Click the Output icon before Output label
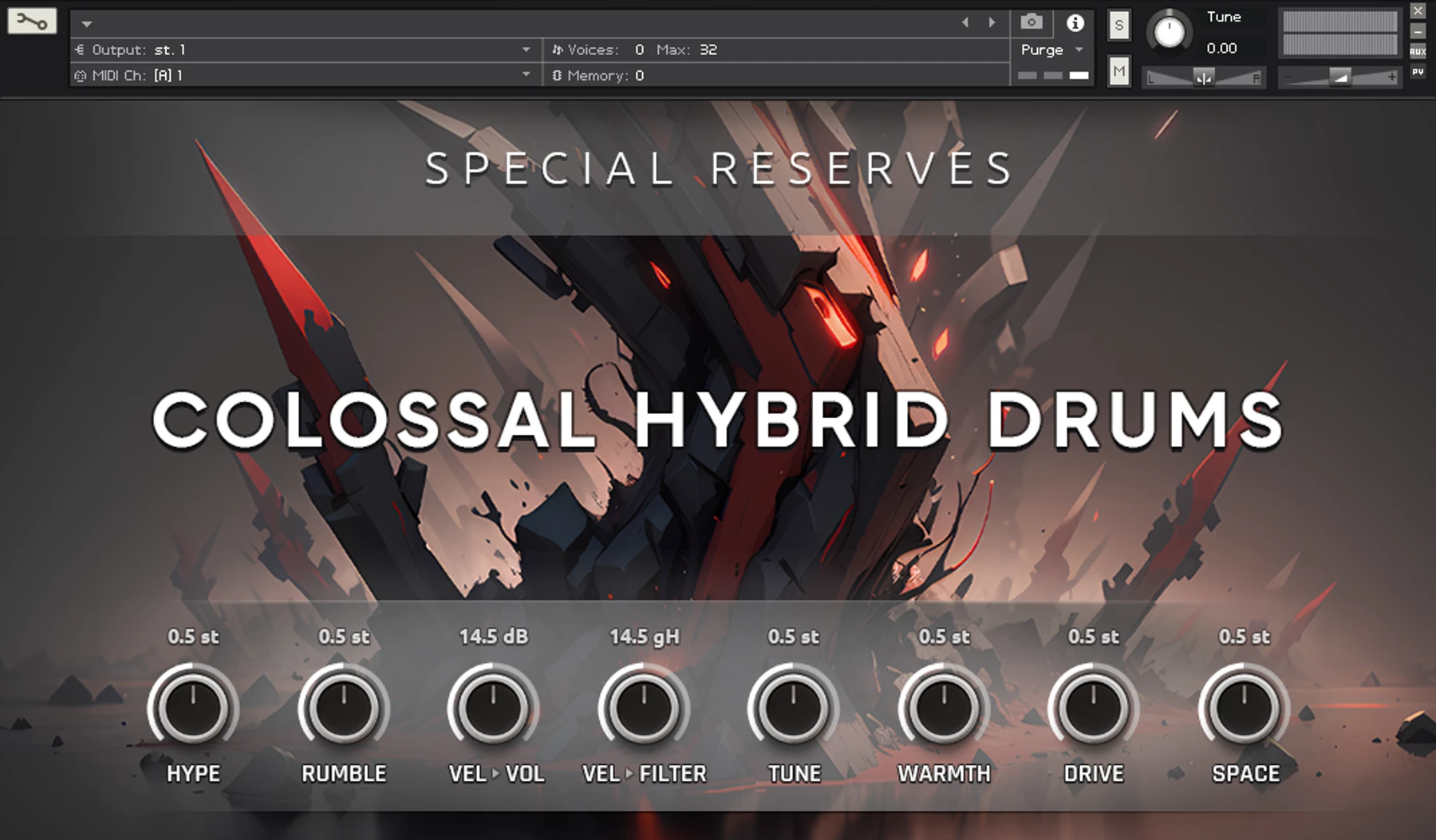1436x840 pixels. tap(80, 49)
